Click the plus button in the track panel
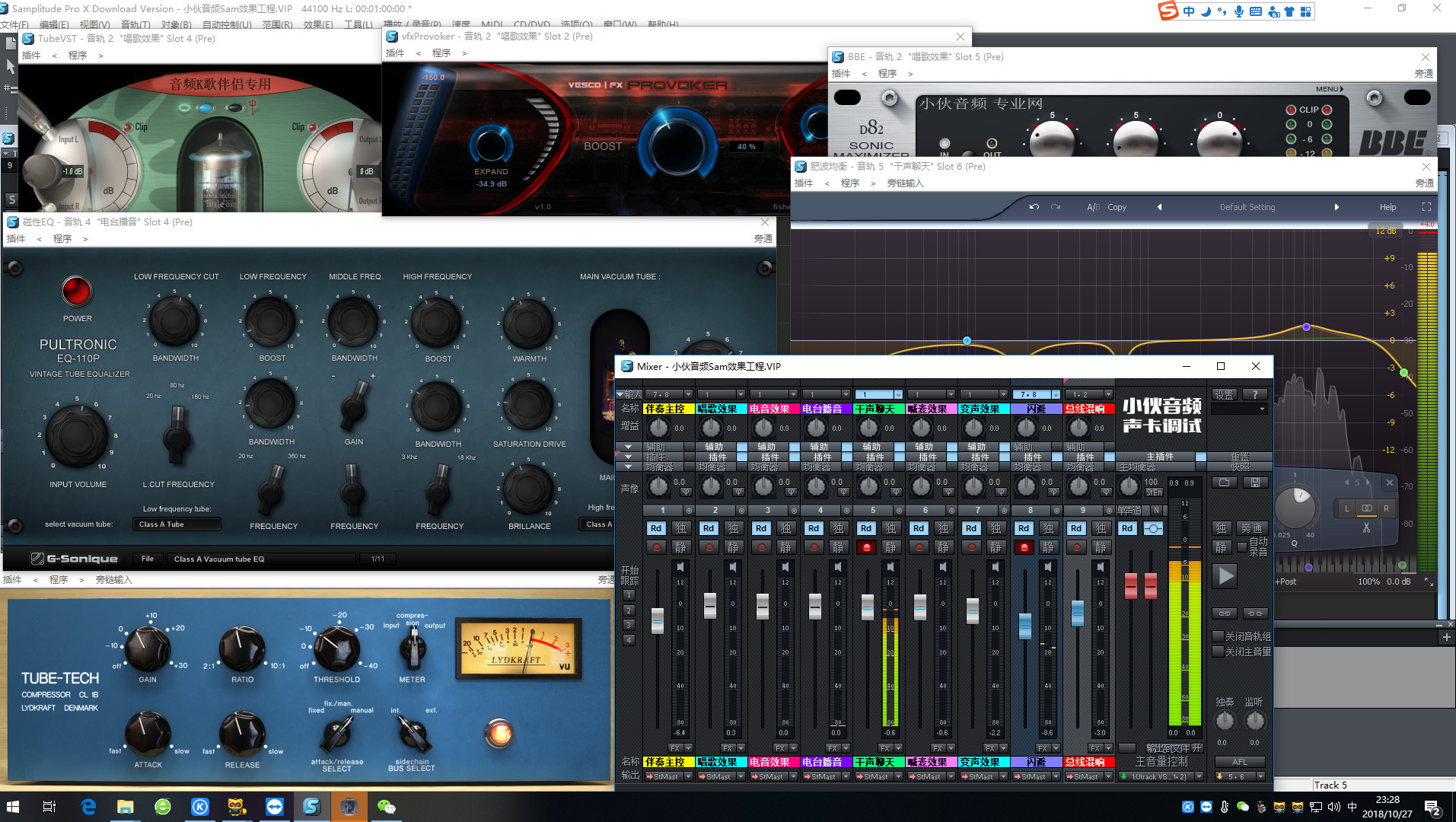Viewport: 1456px width, 822px height. coord(1446,638)
